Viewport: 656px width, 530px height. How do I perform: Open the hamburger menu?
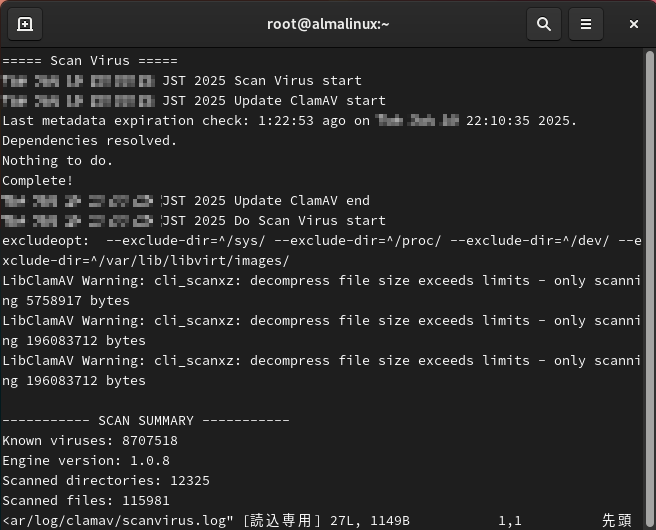(586, 24)
